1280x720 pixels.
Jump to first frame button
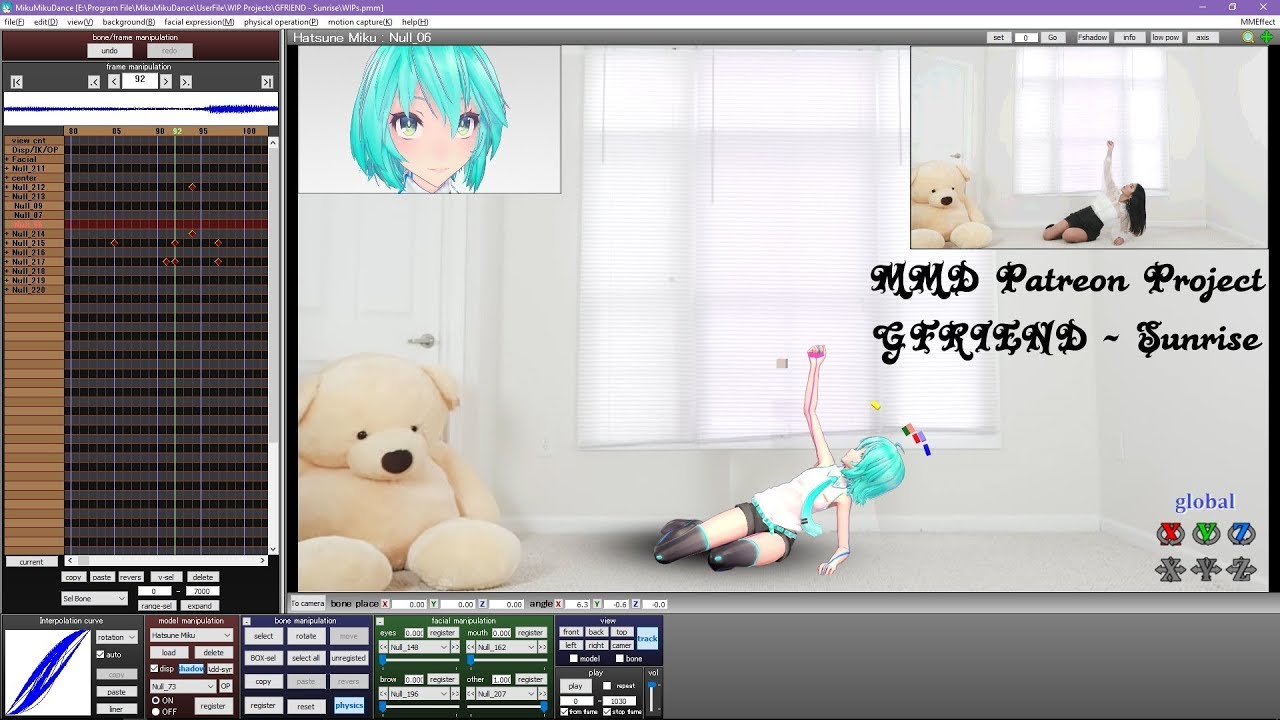(17, 82)
